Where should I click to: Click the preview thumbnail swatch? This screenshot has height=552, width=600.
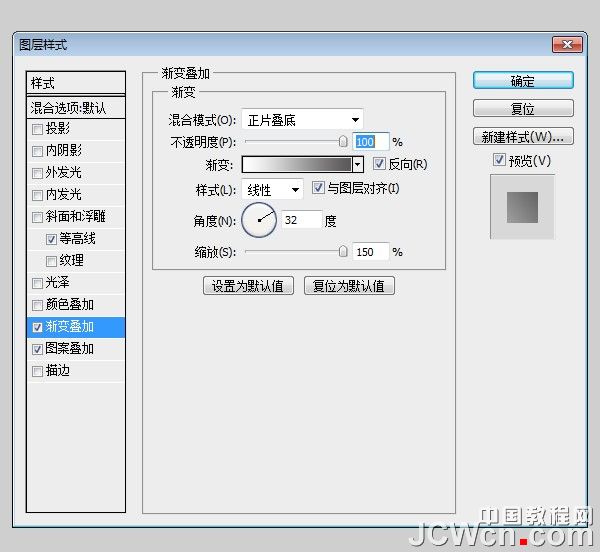[521, 207]
